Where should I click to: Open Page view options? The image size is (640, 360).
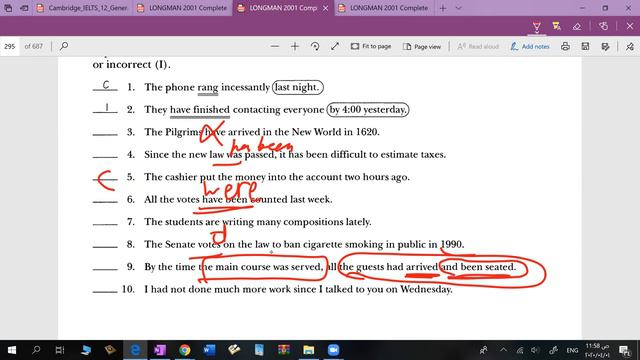click(422, 47)
